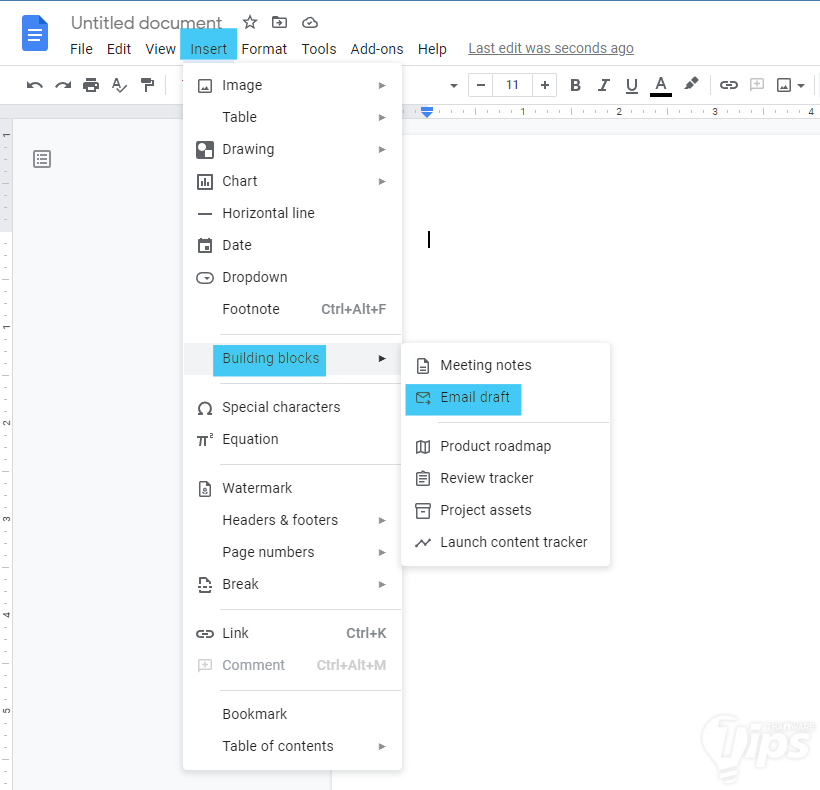This screenshot has height=790, width=820.
Task: Undo the last action
Action: point(35,85)
